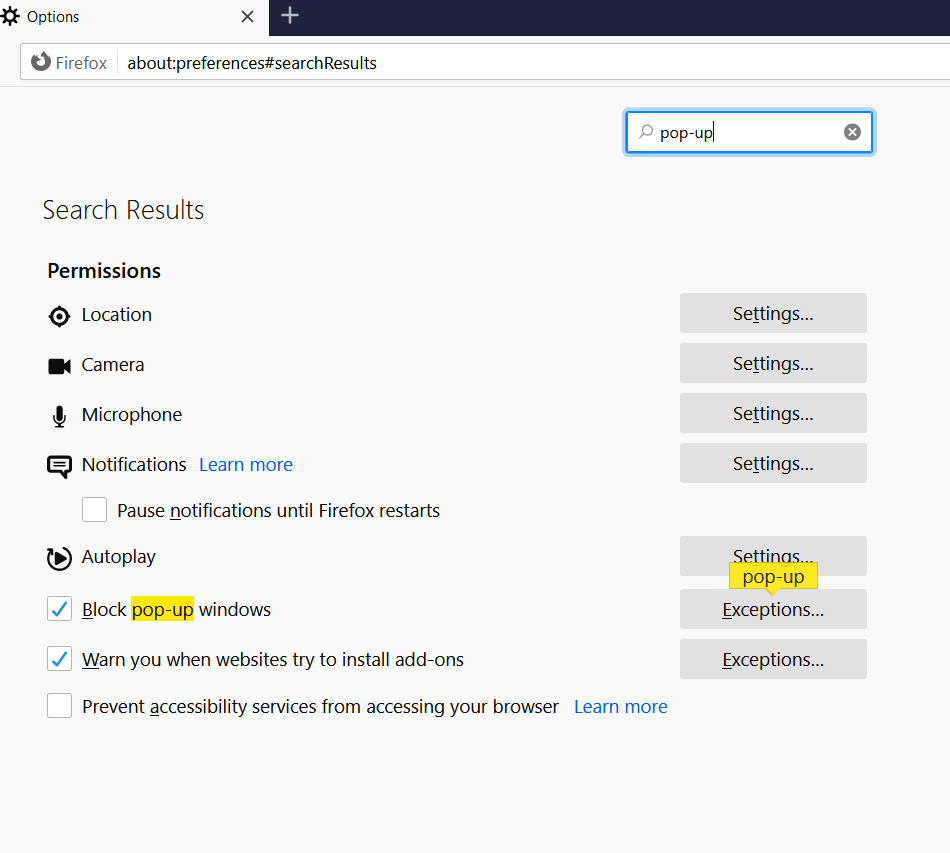Viewport: 950px width, 853px height.
Task: Clear the pop-up search text
Action: pyautogui.click(x=852, y=132)
